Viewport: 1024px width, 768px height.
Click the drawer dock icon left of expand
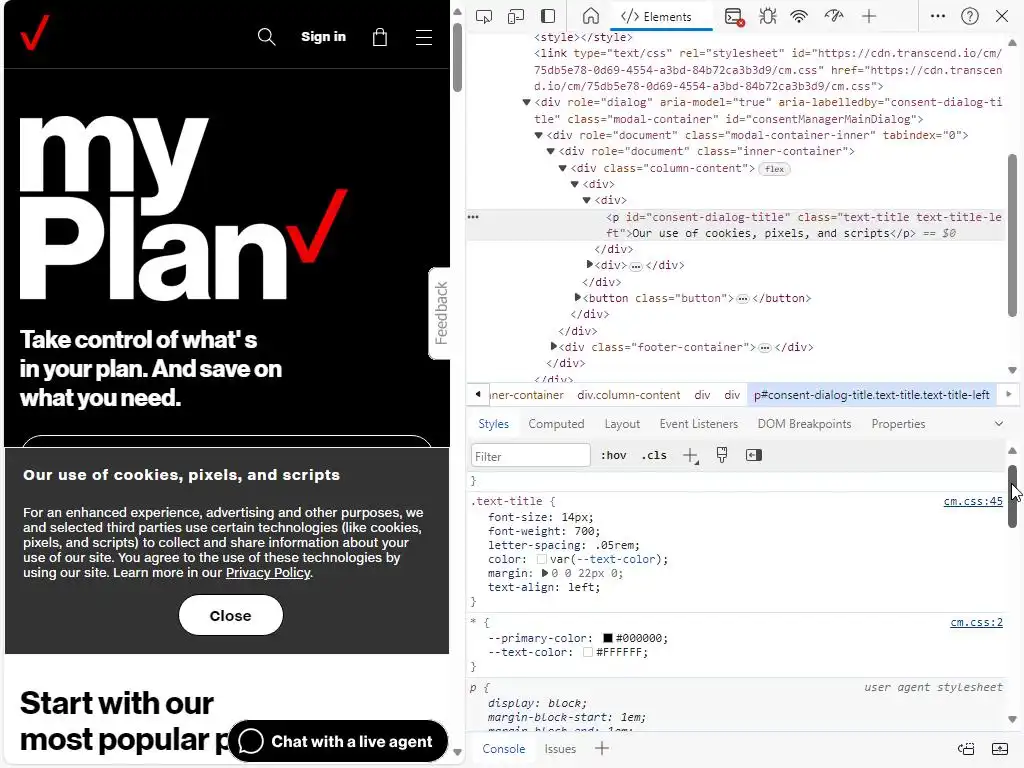[x=966, y=749]
